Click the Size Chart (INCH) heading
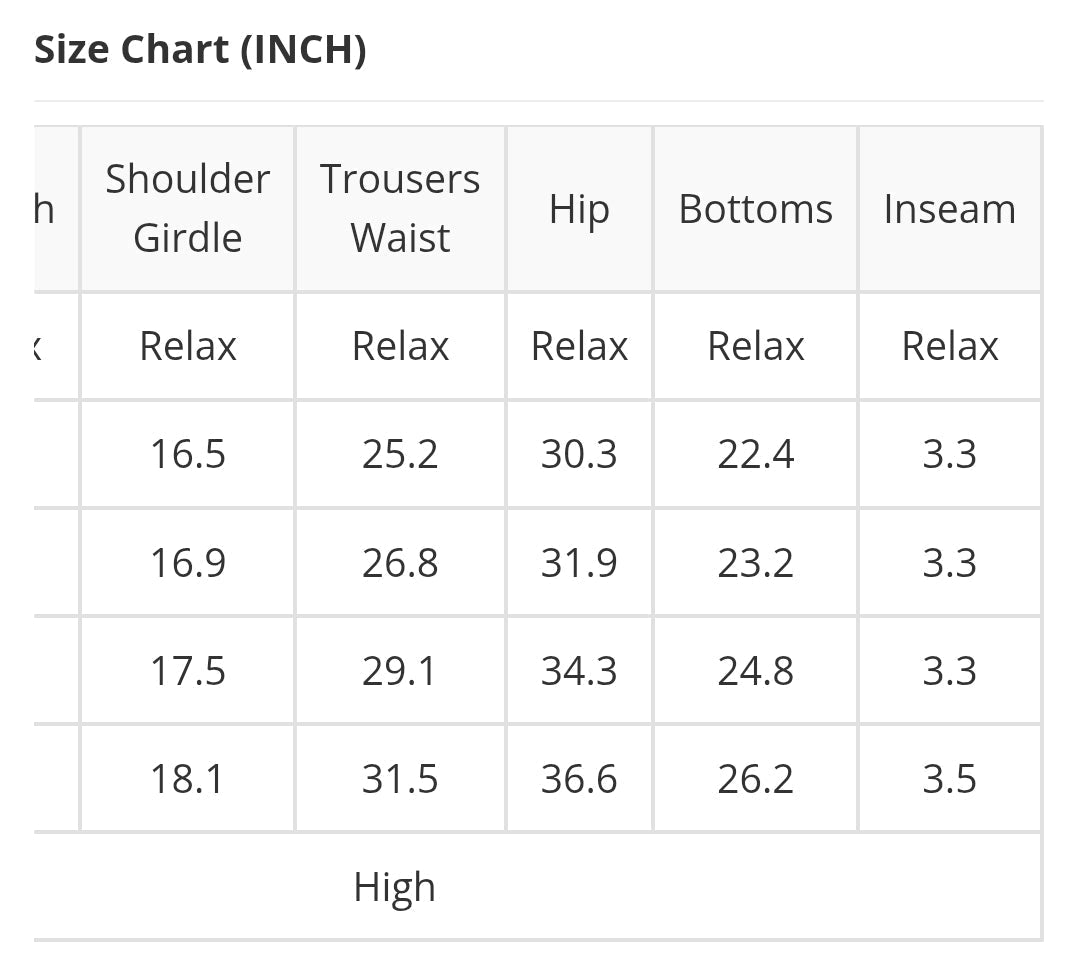1080x959 pixels. 200,49
